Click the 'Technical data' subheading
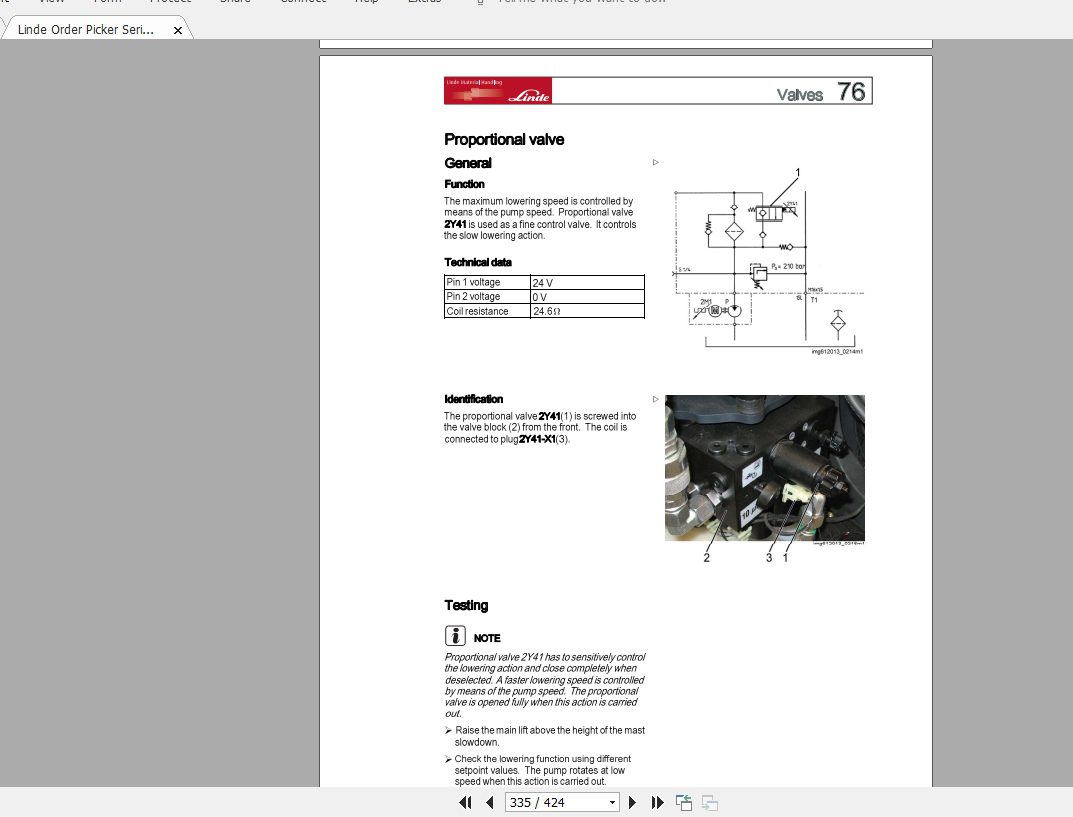 click(x=478, y=262)
